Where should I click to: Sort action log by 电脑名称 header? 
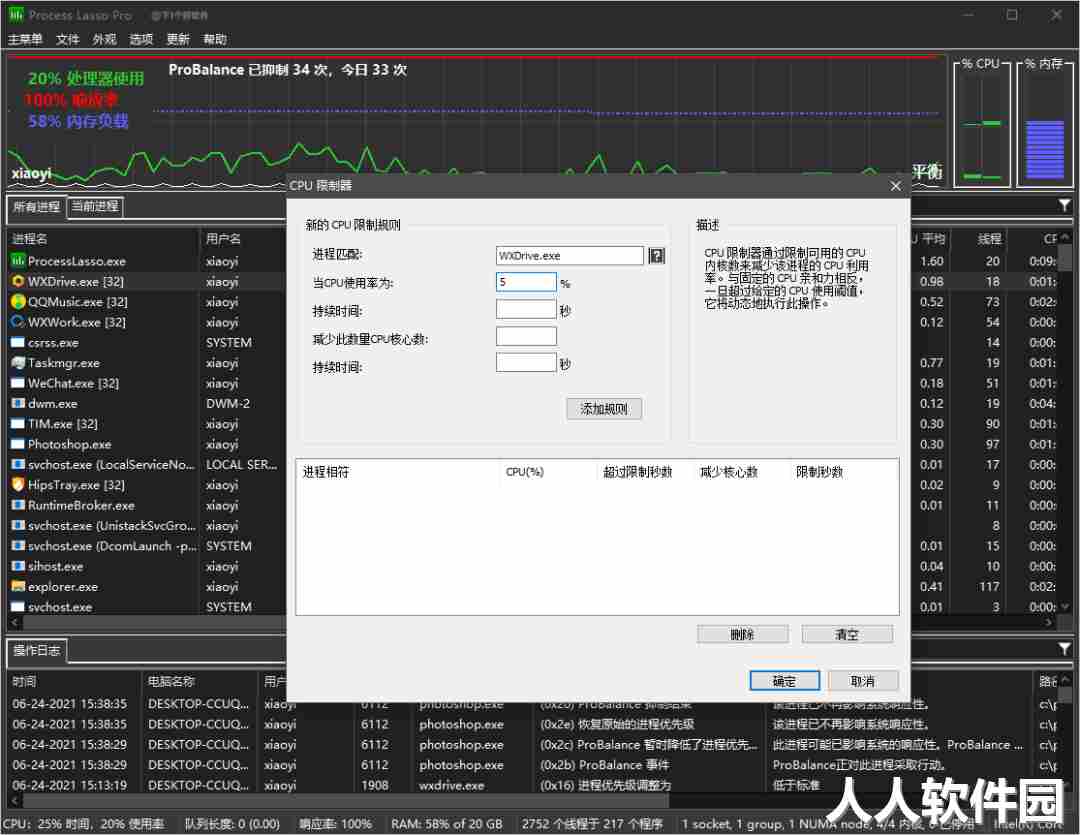(200, 681)
